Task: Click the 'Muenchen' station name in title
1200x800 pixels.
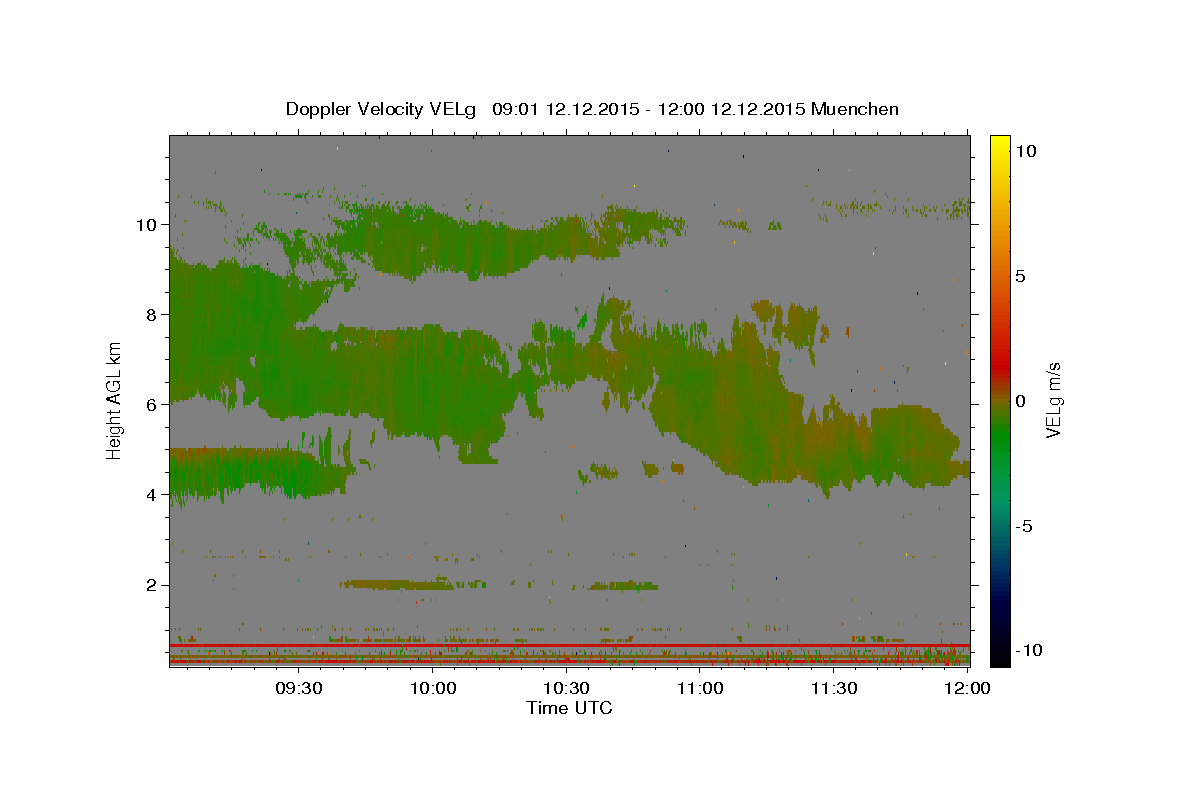Action: [x=855, y=109]
